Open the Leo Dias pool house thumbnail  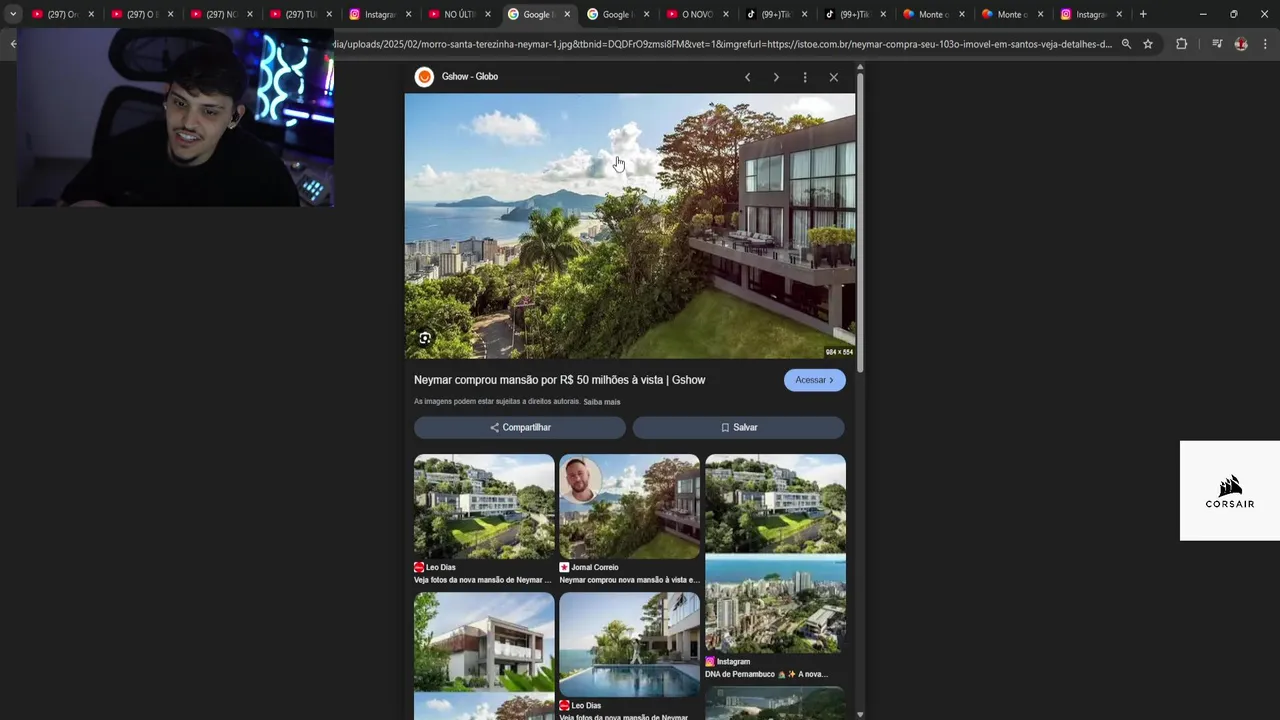[630, 645]
